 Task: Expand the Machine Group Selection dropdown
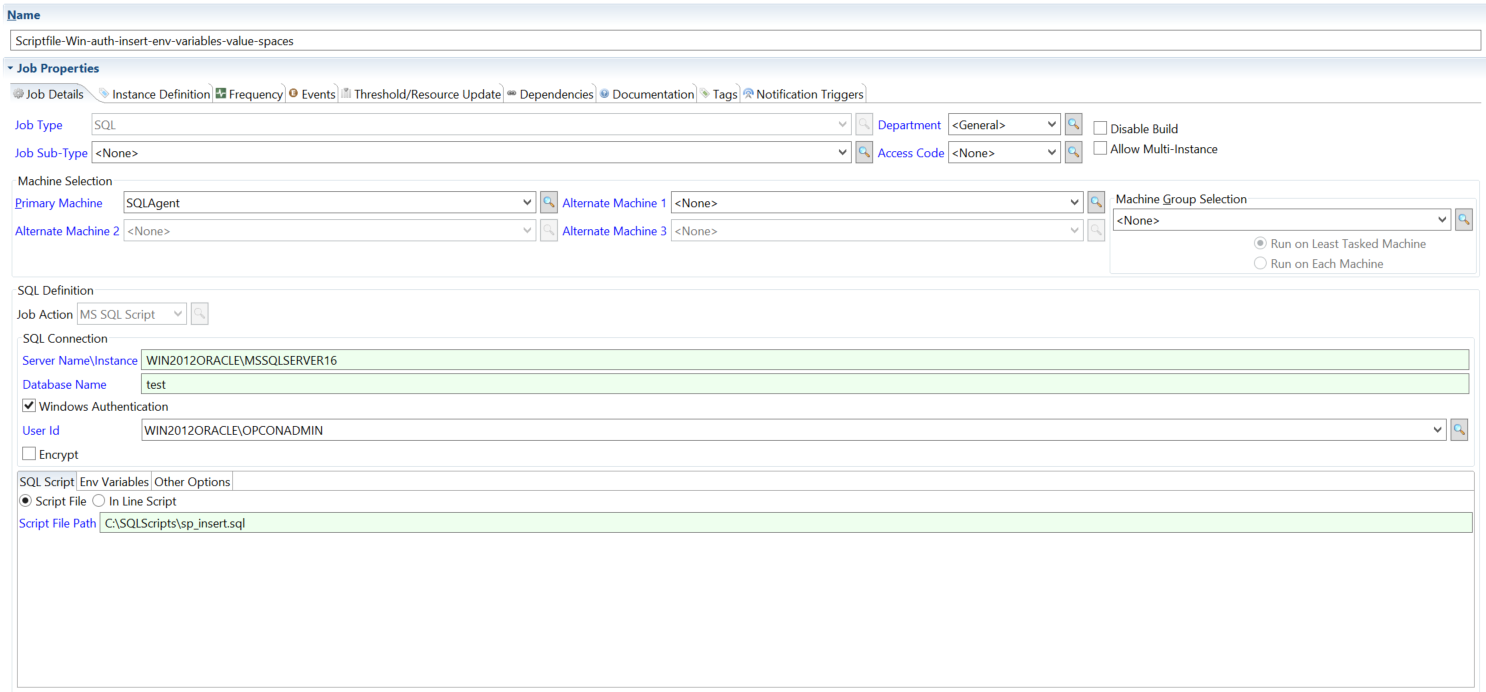1442,220
